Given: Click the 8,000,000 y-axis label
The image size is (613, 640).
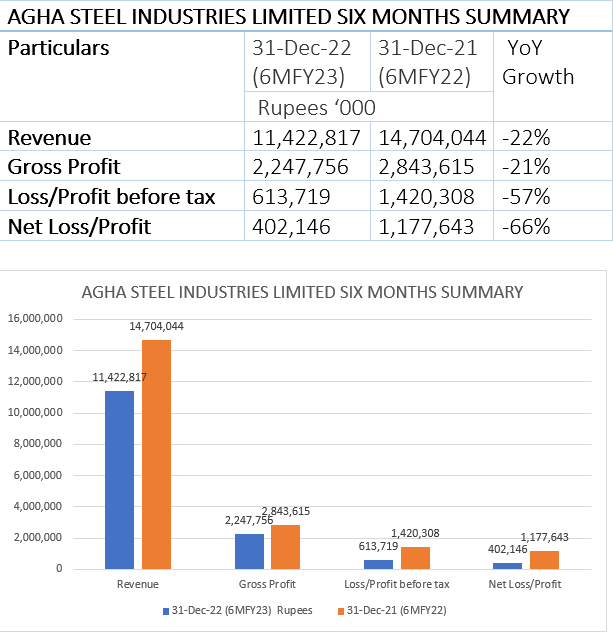Looking at the screenshot, I should tap(38, 443).
